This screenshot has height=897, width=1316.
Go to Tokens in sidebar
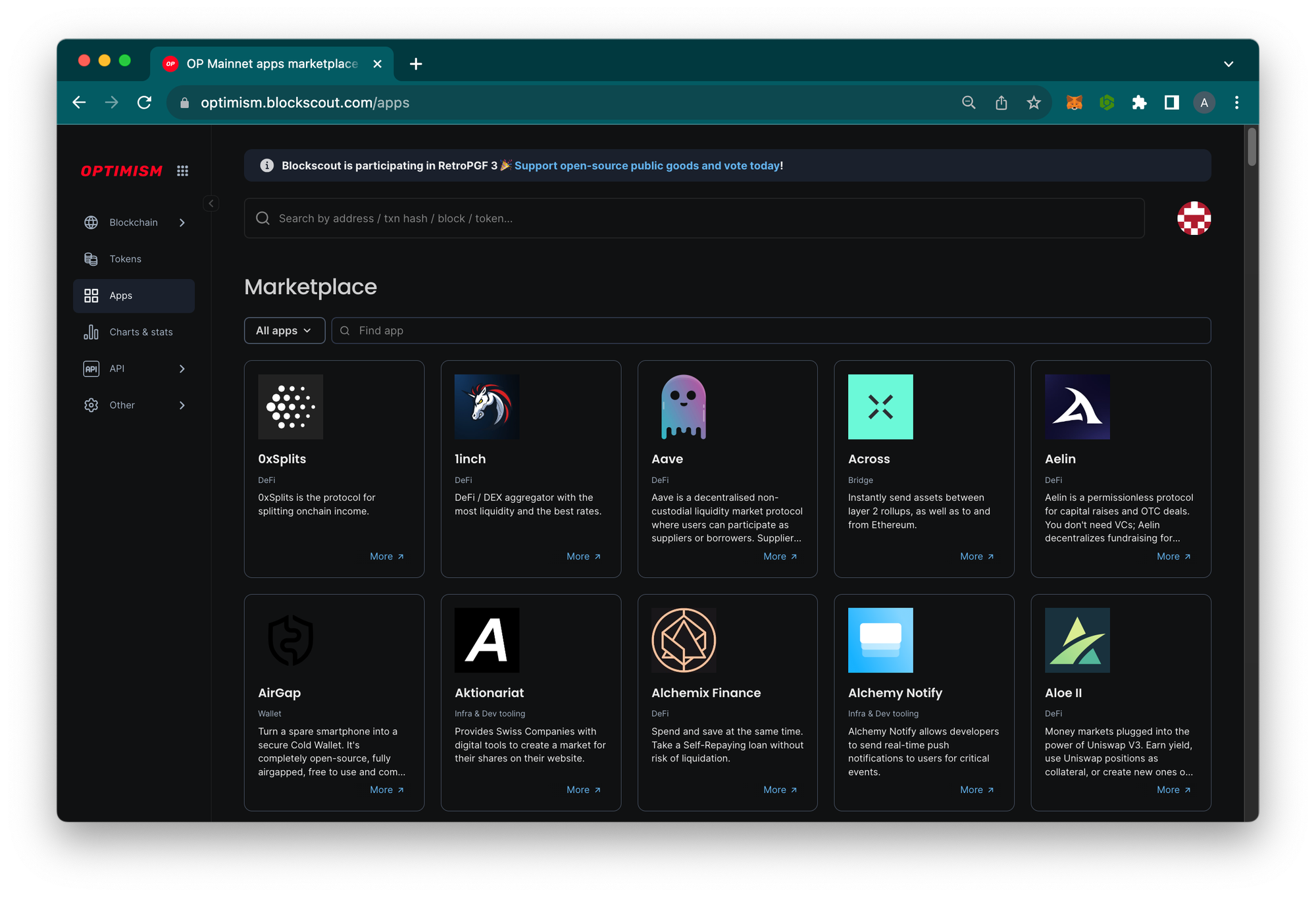coord(125,259)
